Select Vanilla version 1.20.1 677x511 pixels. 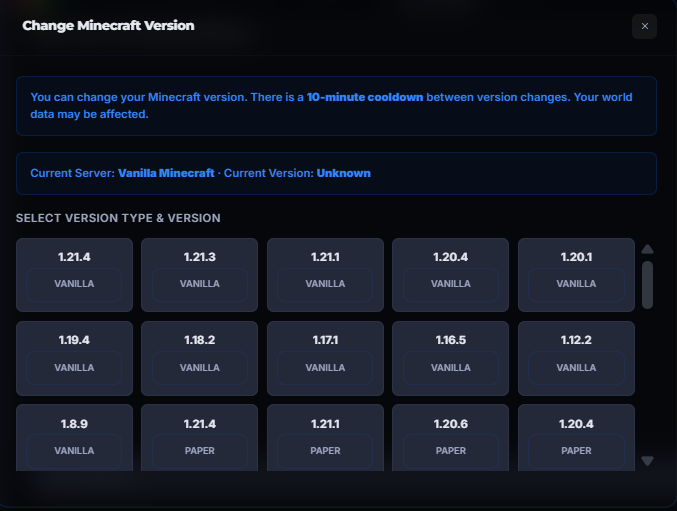[x=576, y=274]
